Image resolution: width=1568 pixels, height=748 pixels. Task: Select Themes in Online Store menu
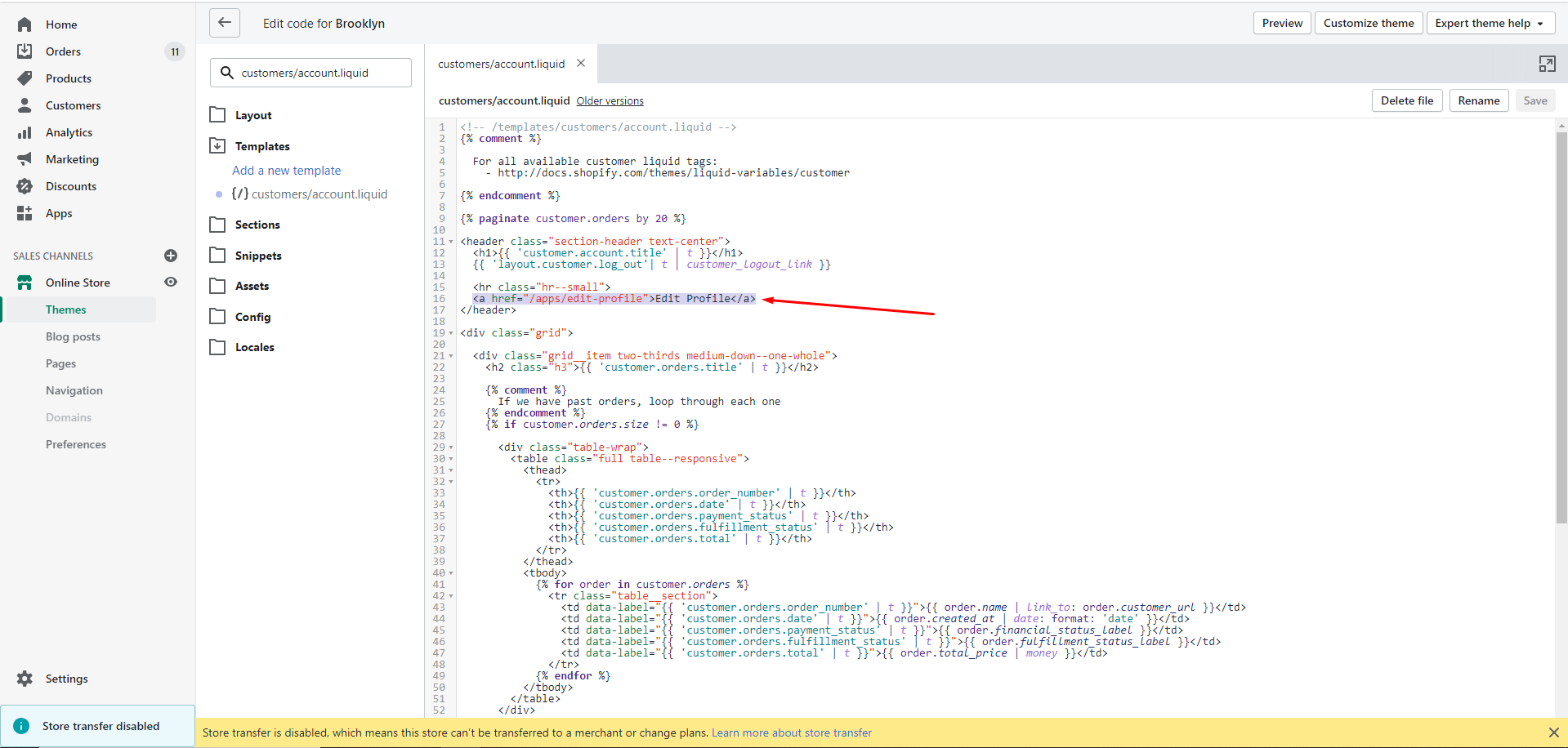pyautogui.click(x=65, y=309)
